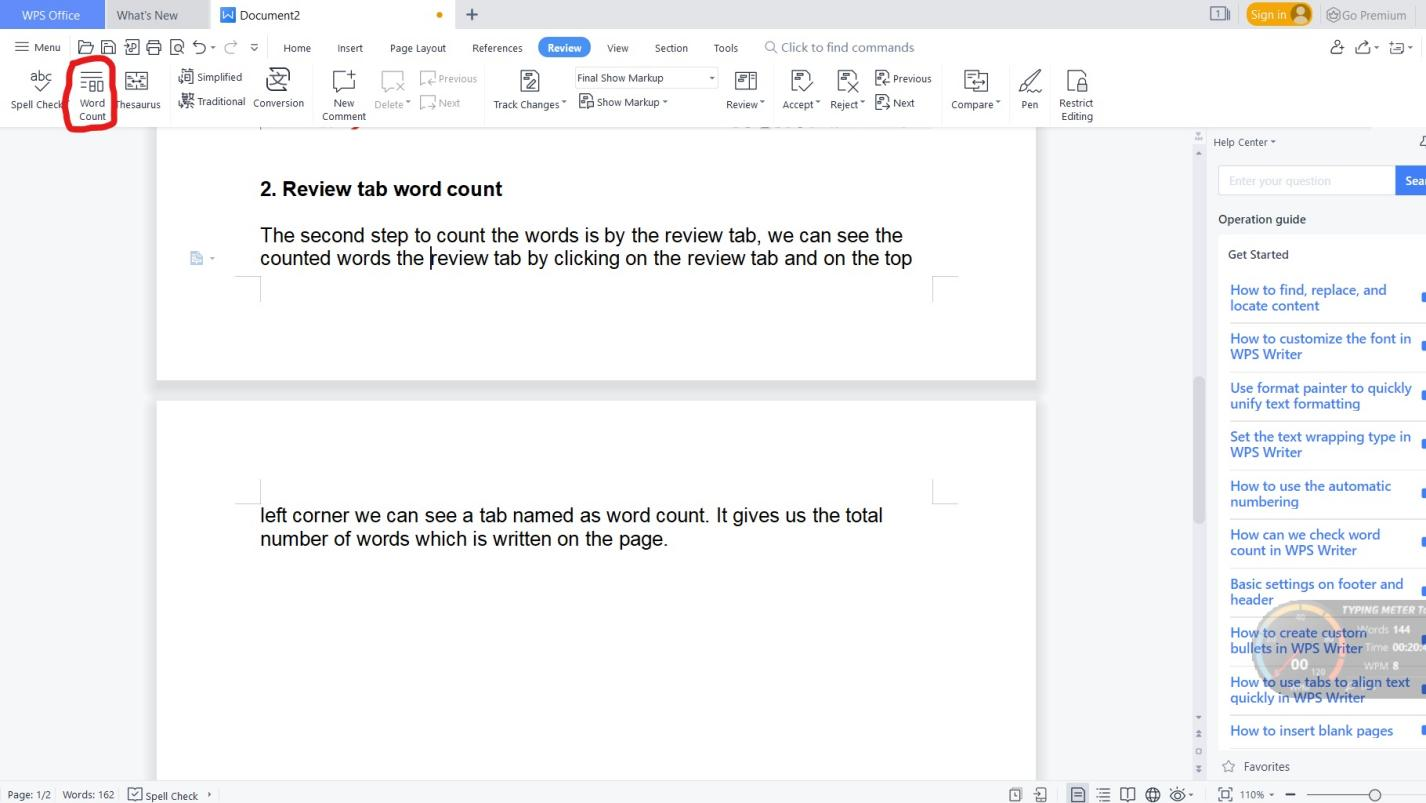
Task: Toggle full screen reading mode
Action: pos(1128,794)
